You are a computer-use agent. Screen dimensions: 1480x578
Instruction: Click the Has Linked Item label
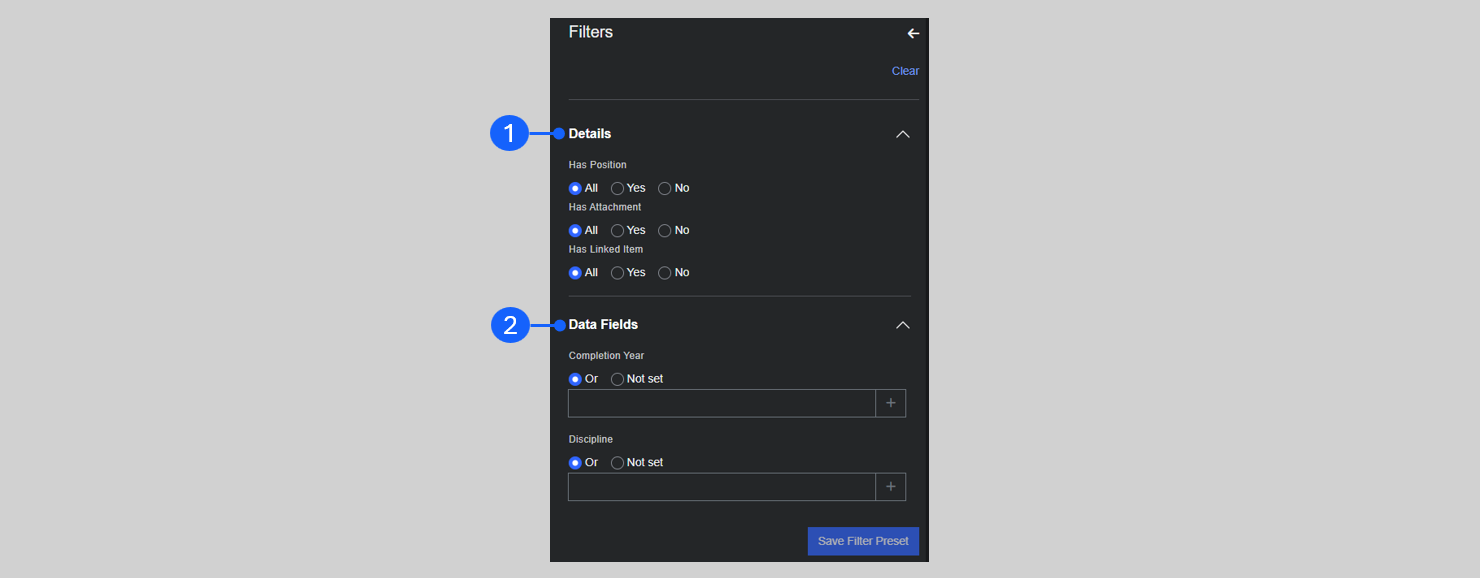(606, 249)
